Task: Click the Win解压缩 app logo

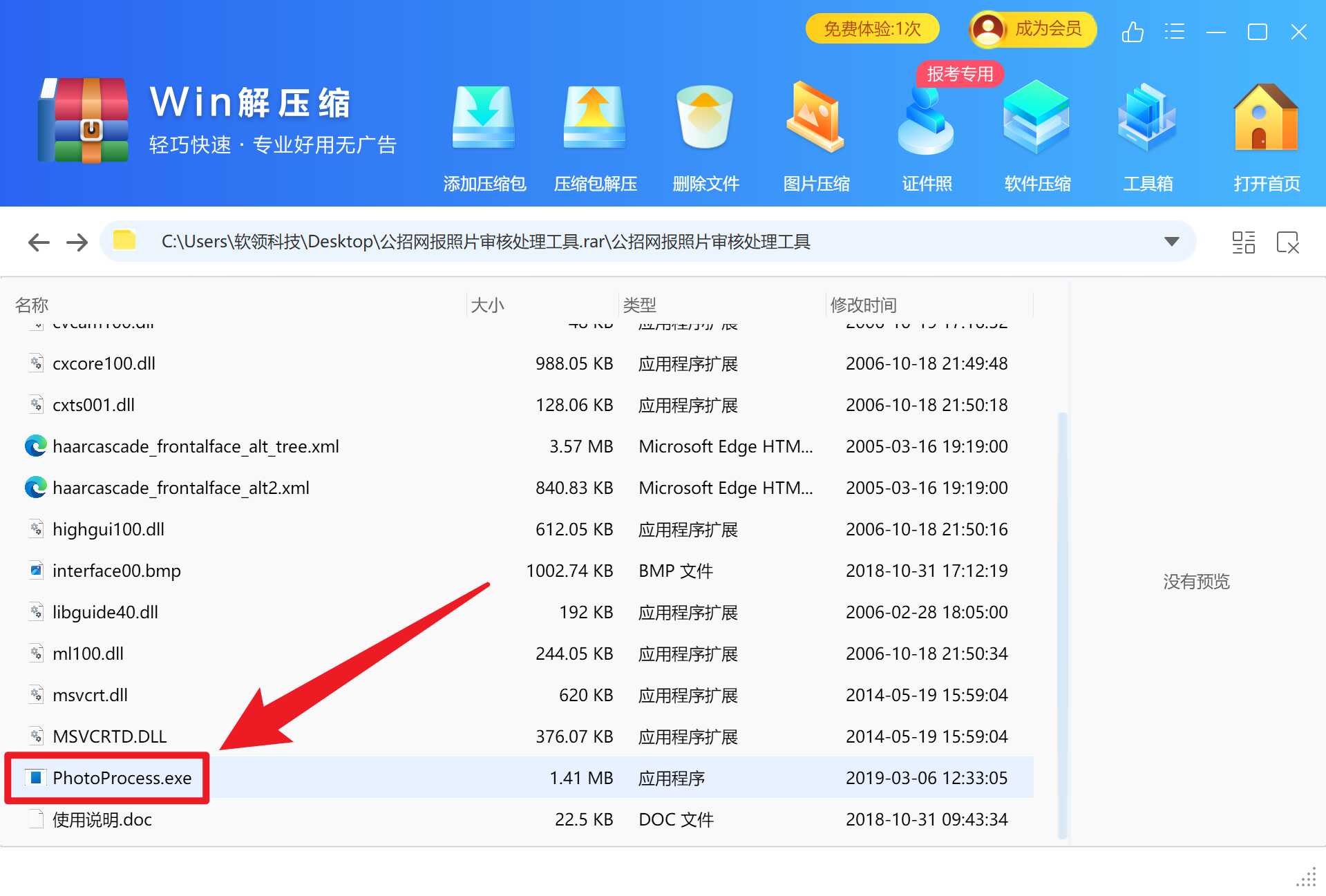Action: (x=84, y=120)
